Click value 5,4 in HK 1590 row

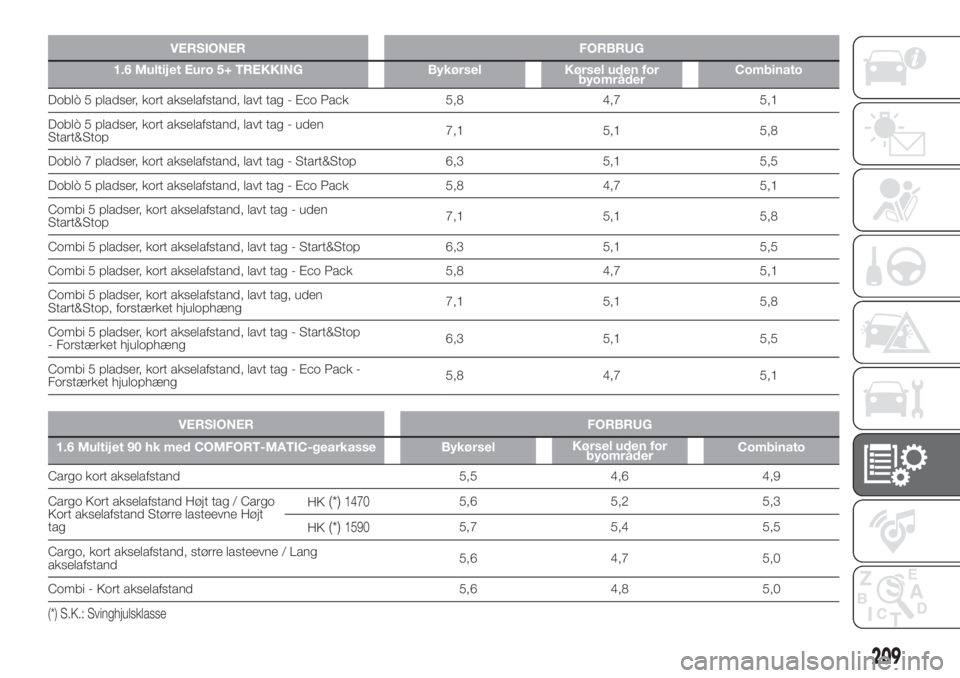(x=620, y=527)
